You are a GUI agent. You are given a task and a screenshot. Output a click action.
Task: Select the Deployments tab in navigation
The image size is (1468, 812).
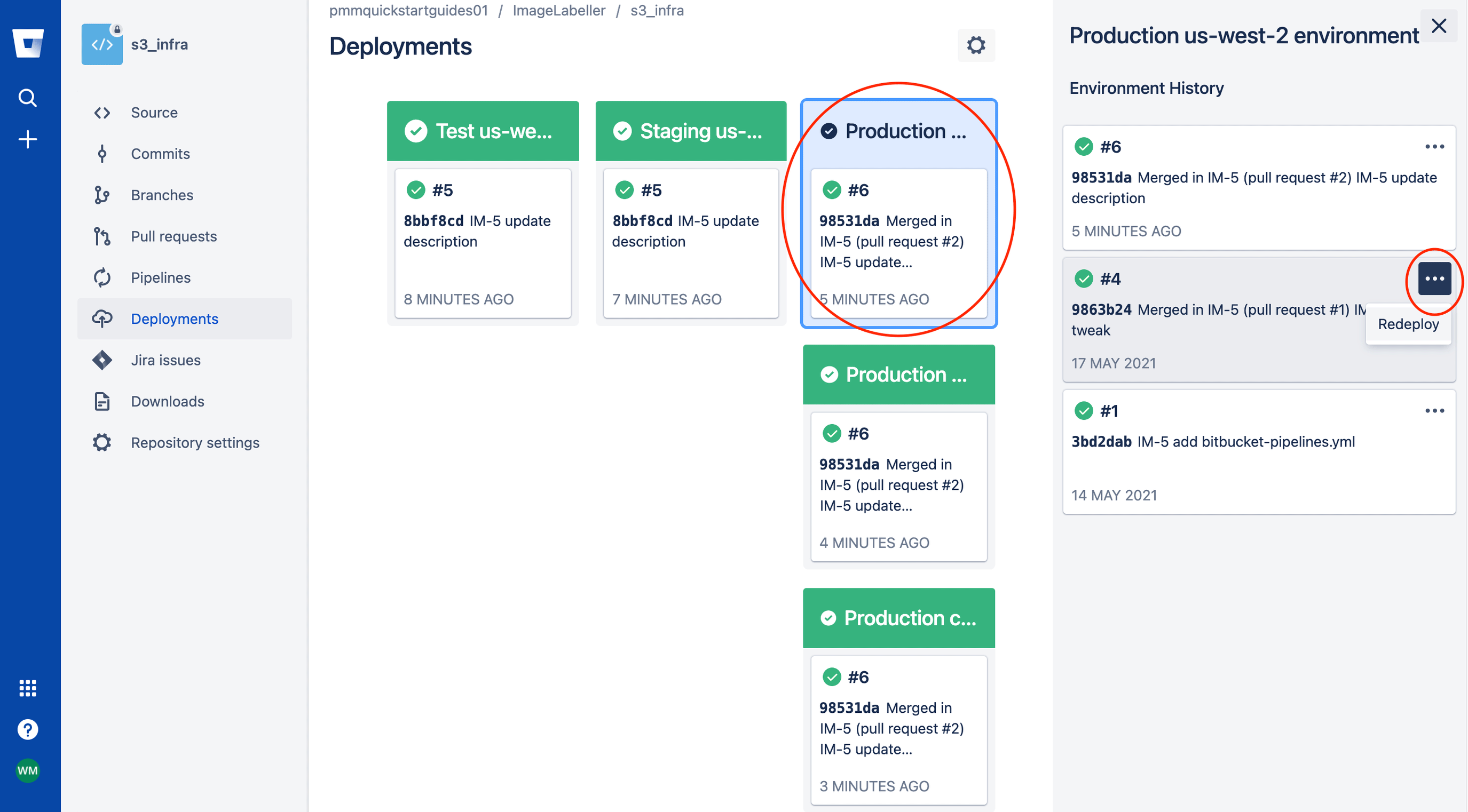coord(175,319)
